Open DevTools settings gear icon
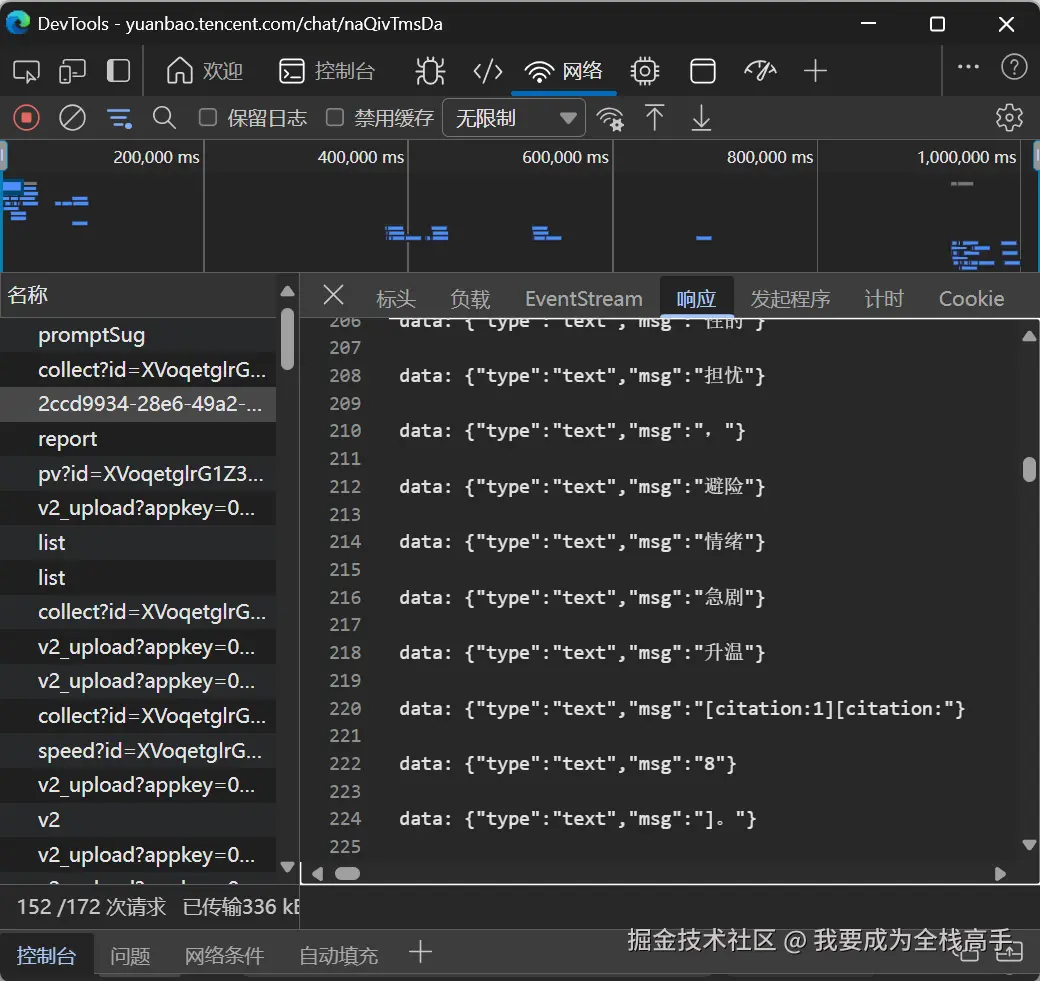This screenshot has height=981, width=1040. [x=1009, y=118]
